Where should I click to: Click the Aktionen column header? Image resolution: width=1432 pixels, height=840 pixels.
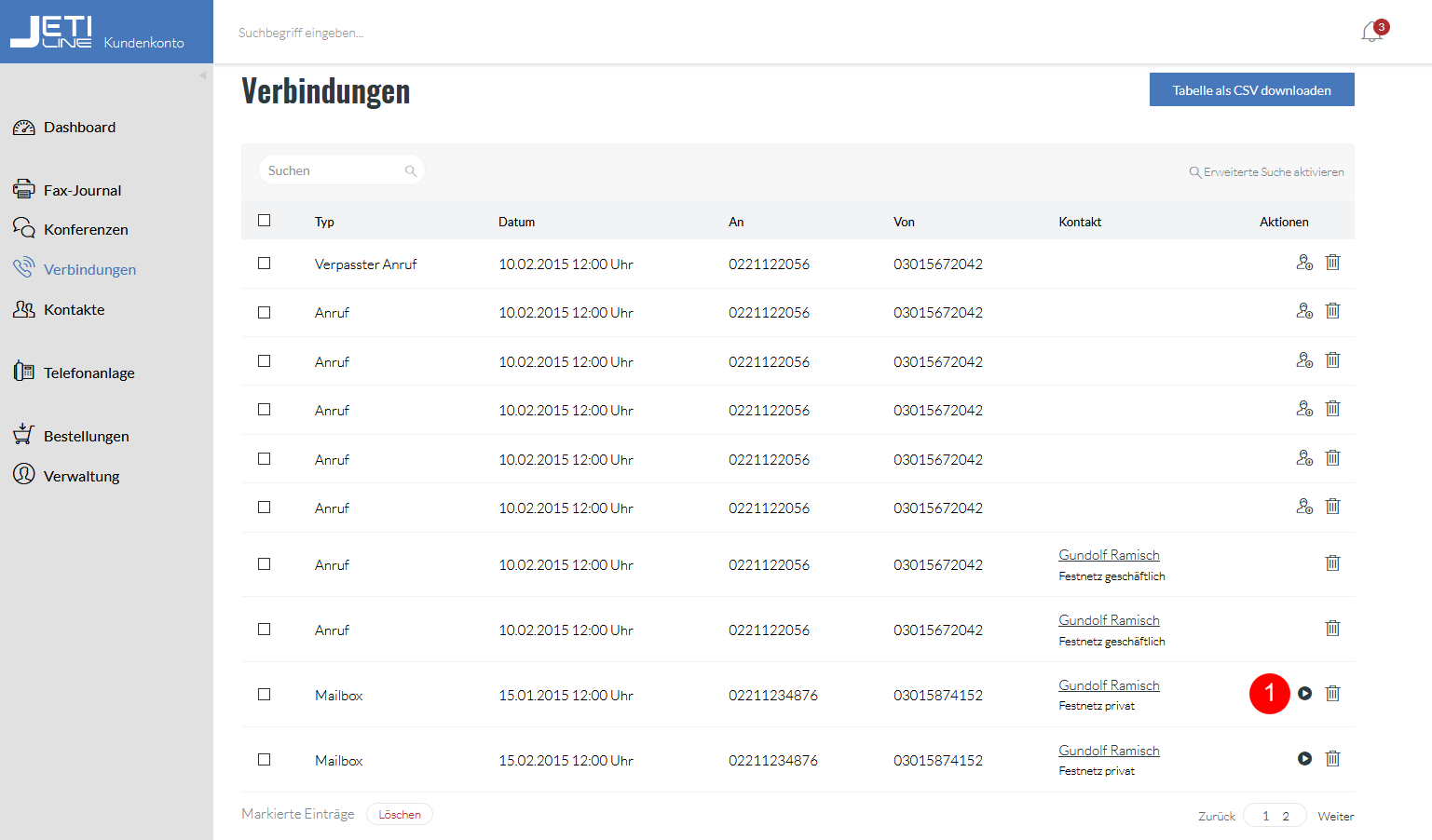point(1284,222)
